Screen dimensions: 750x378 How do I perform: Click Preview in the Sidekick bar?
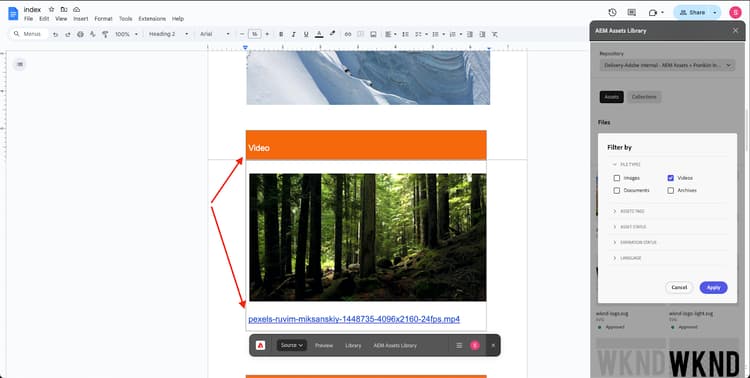(x=324, y=345)
